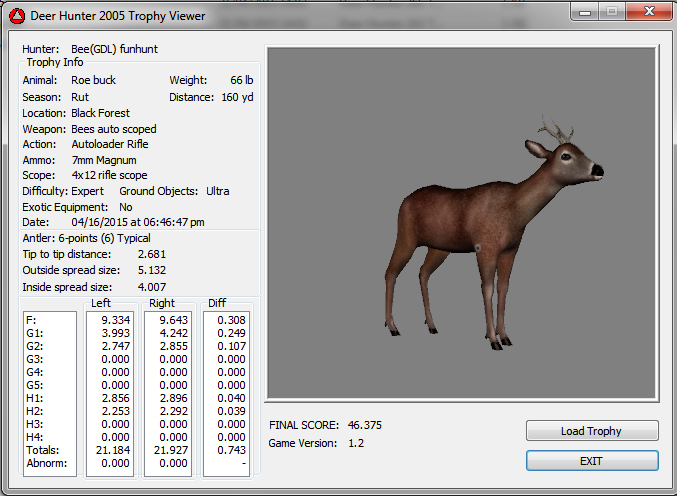677x496 pixels.
Task: Click the Weapon name Bees auto scoped
Action: point(113,129)
